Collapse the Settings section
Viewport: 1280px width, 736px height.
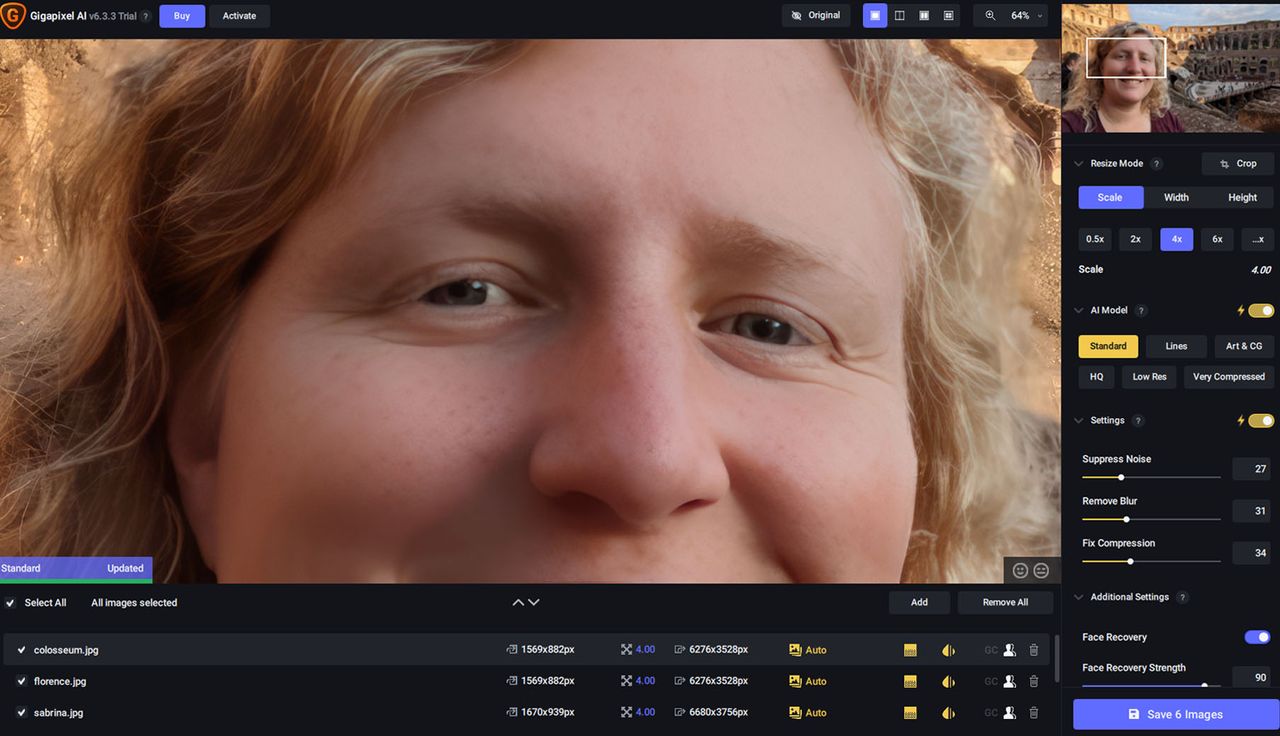tap(1078, 420)
